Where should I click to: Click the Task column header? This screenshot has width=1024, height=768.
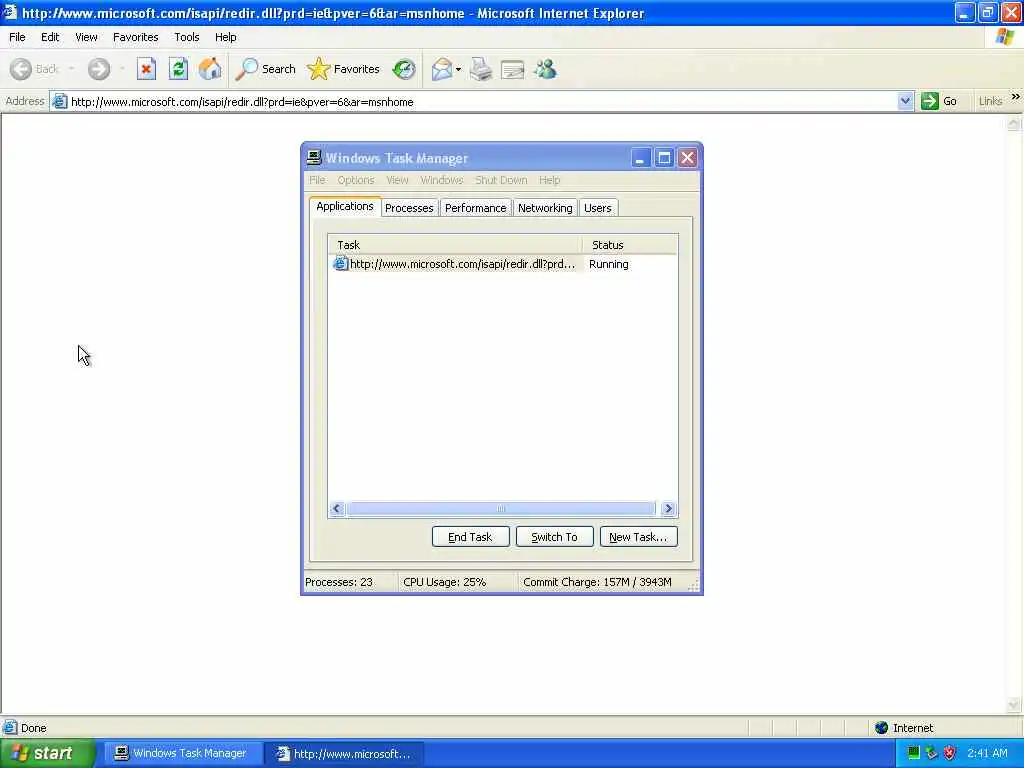click(x=455, y=245)
